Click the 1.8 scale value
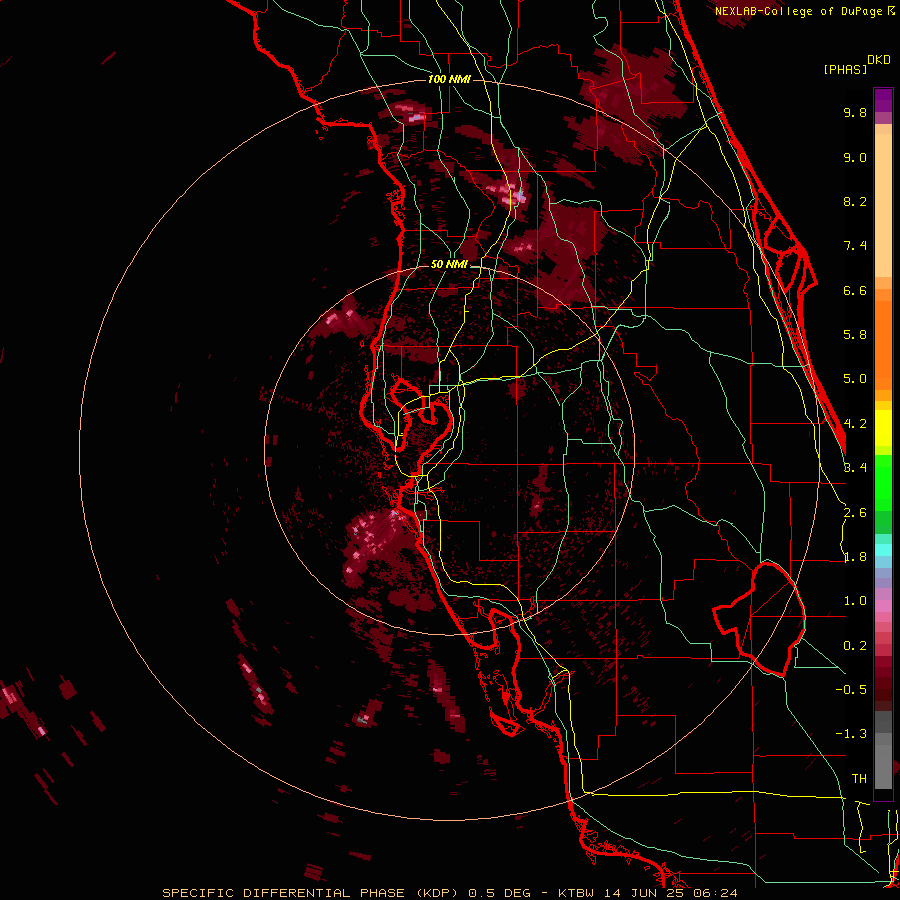900x900 pixels. coord(855,557)
